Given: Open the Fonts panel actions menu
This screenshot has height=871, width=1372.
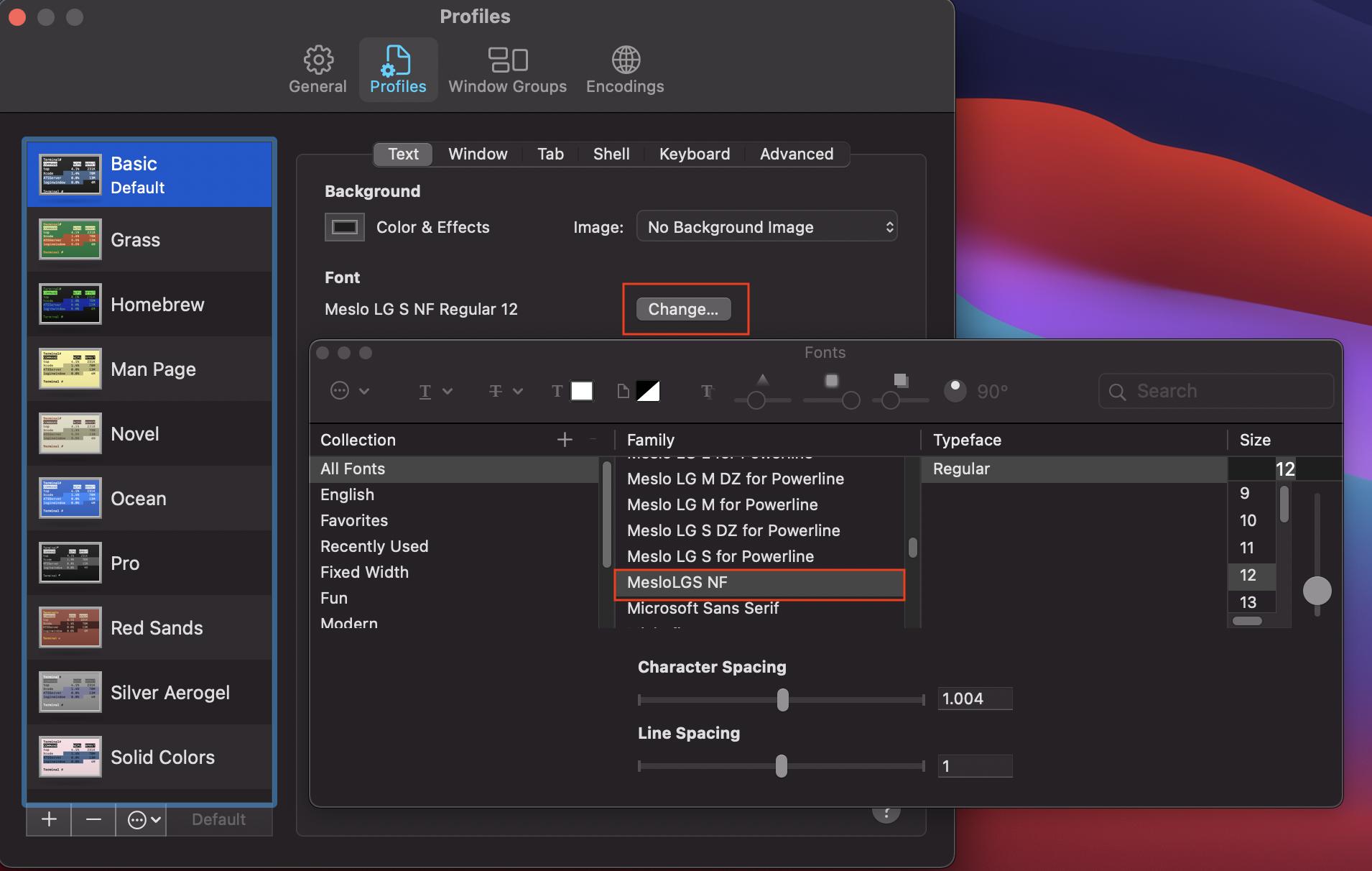Looking at the screenshot, I should 349,391.
